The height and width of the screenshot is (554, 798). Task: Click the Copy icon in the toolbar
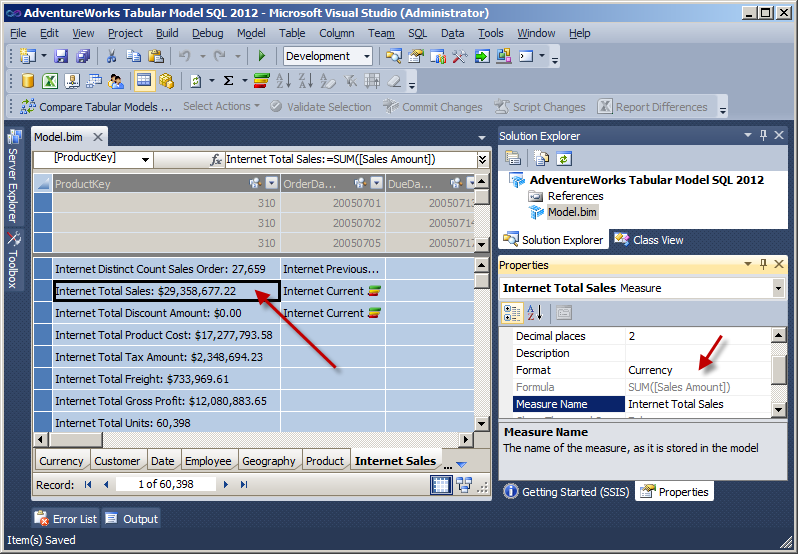133,56
